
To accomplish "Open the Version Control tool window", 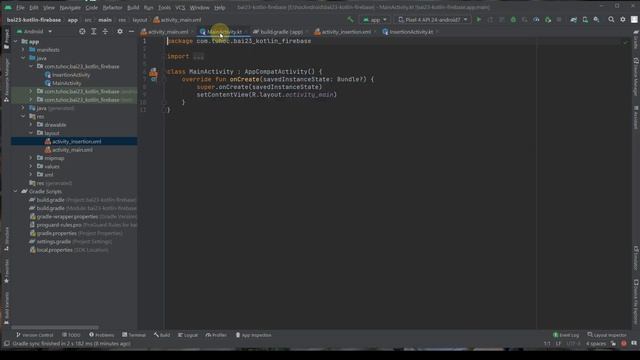I will (x=35, y=335).
